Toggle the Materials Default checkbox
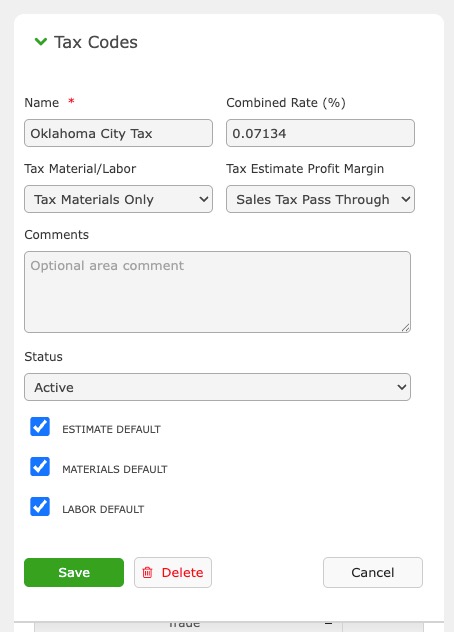The width and height of the screenshot is (454, 632). 40,466
